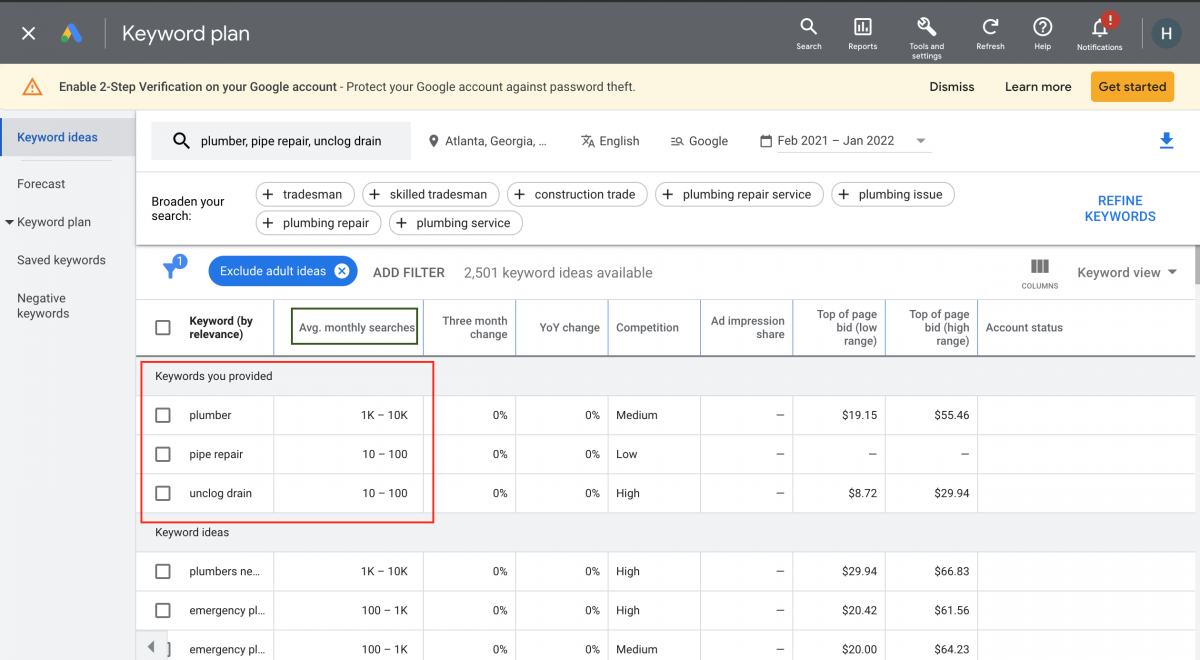Click the unclog drain keyword text
1200x660 pixels.
tap(220, 493)
